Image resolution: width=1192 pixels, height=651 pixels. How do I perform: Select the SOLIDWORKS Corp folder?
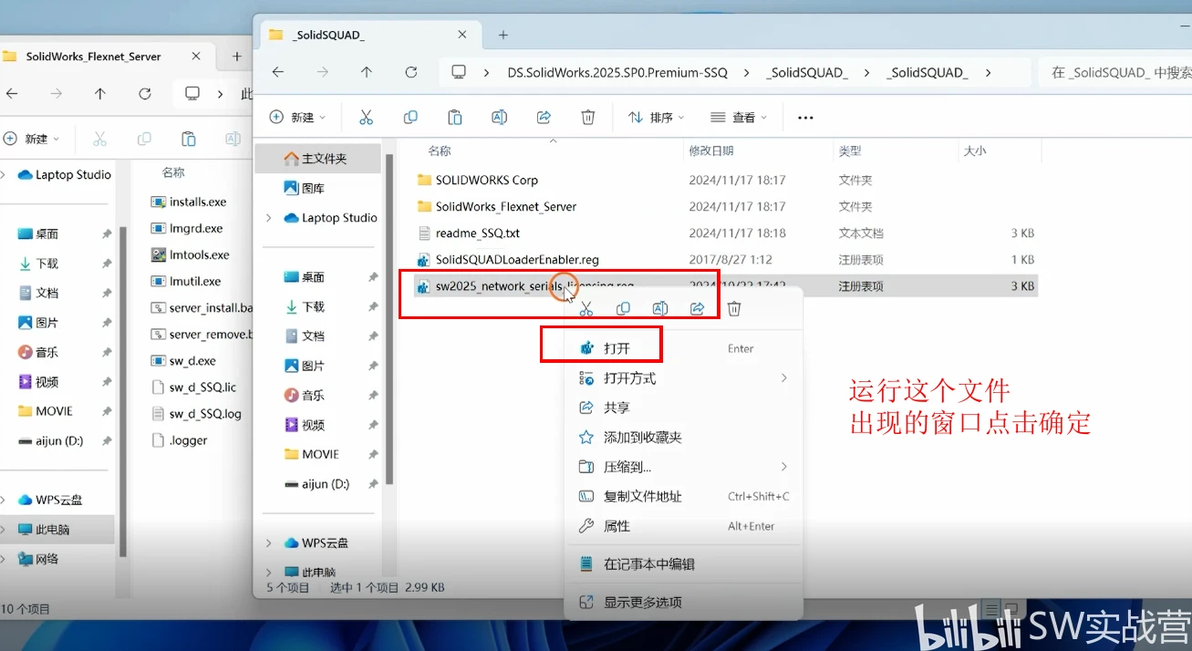(x=487, y=180)
